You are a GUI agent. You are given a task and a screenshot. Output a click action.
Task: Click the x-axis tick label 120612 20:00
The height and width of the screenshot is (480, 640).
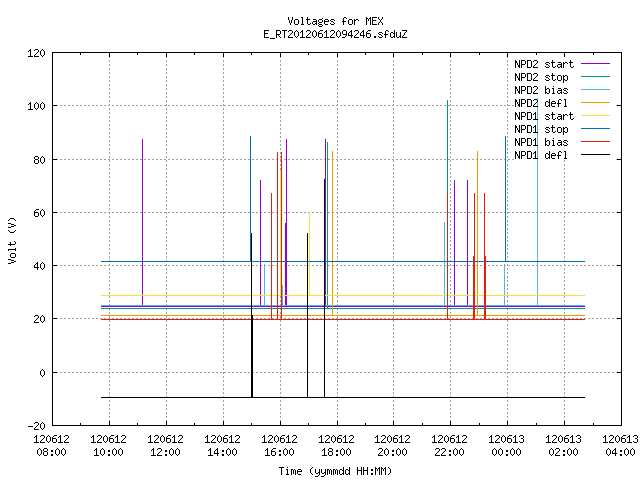point(393,446)
